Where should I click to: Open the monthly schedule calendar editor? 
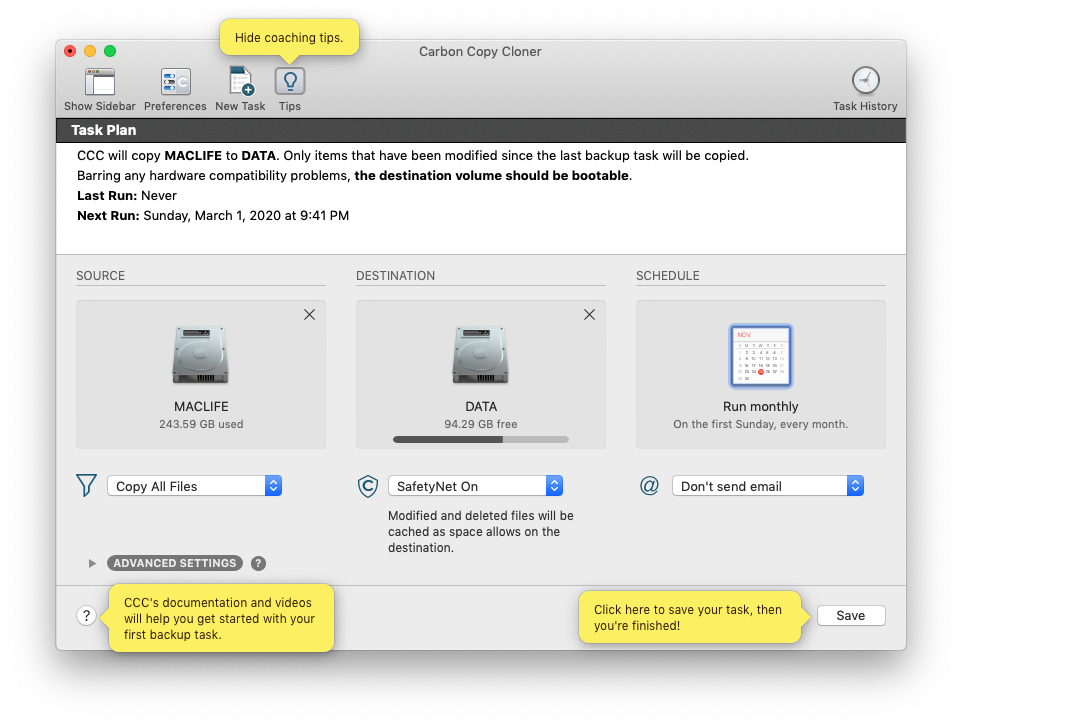[760, 356]
